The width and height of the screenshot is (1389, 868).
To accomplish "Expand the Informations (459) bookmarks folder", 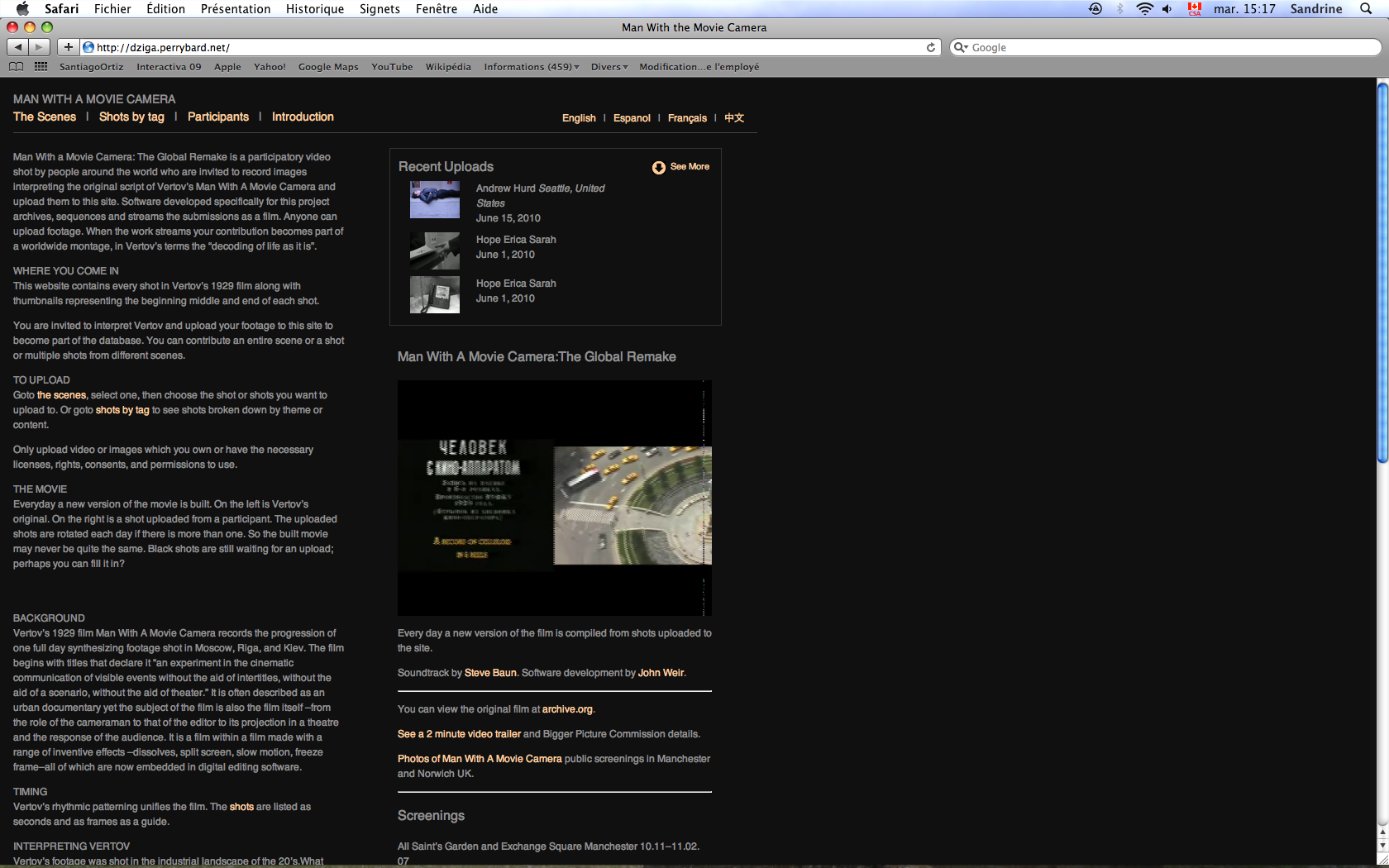I will point(532,67).
